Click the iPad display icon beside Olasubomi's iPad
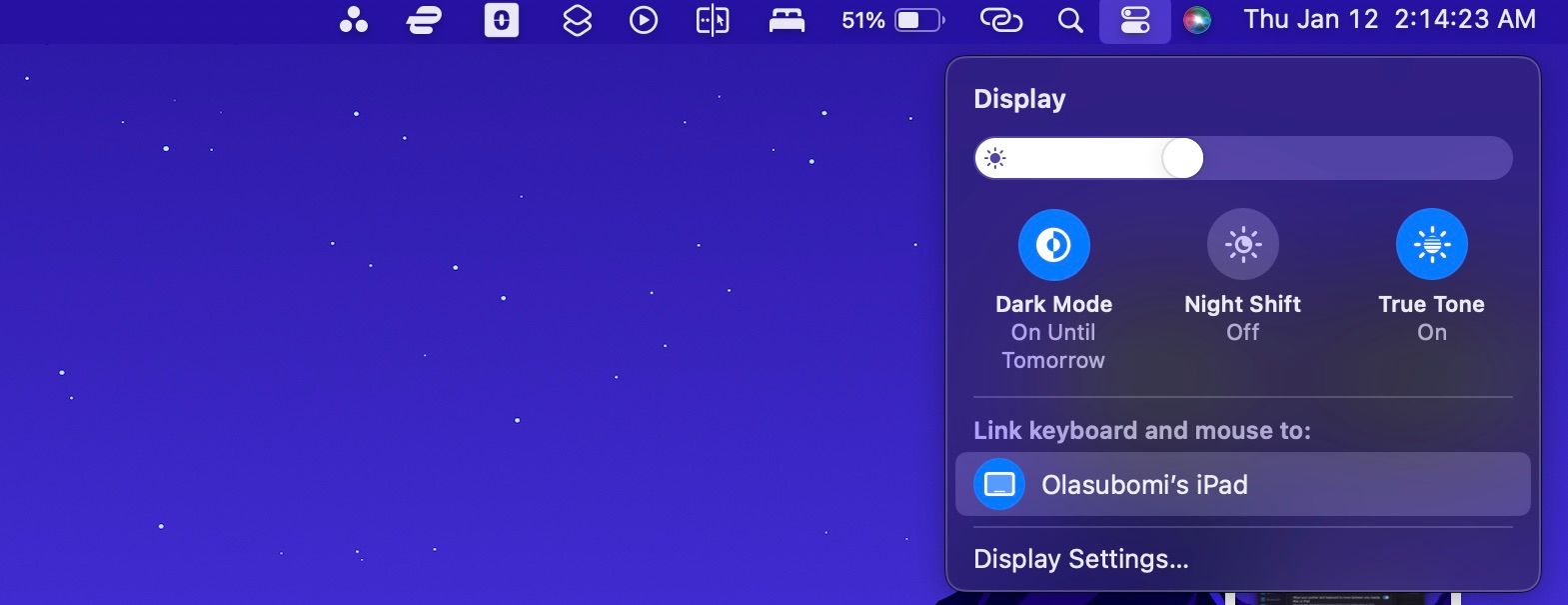 point(999,484)
